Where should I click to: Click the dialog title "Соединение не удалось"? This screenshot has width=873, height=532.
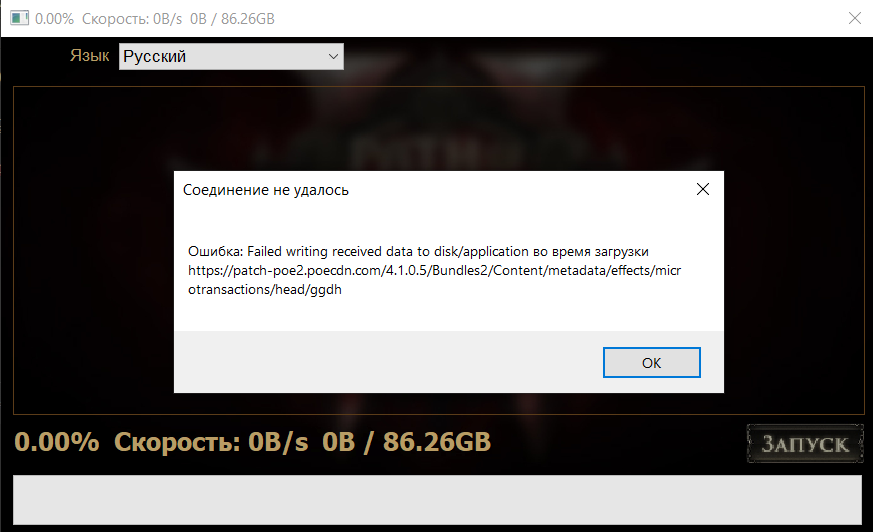pyautogui.click(x=266, y=190)
